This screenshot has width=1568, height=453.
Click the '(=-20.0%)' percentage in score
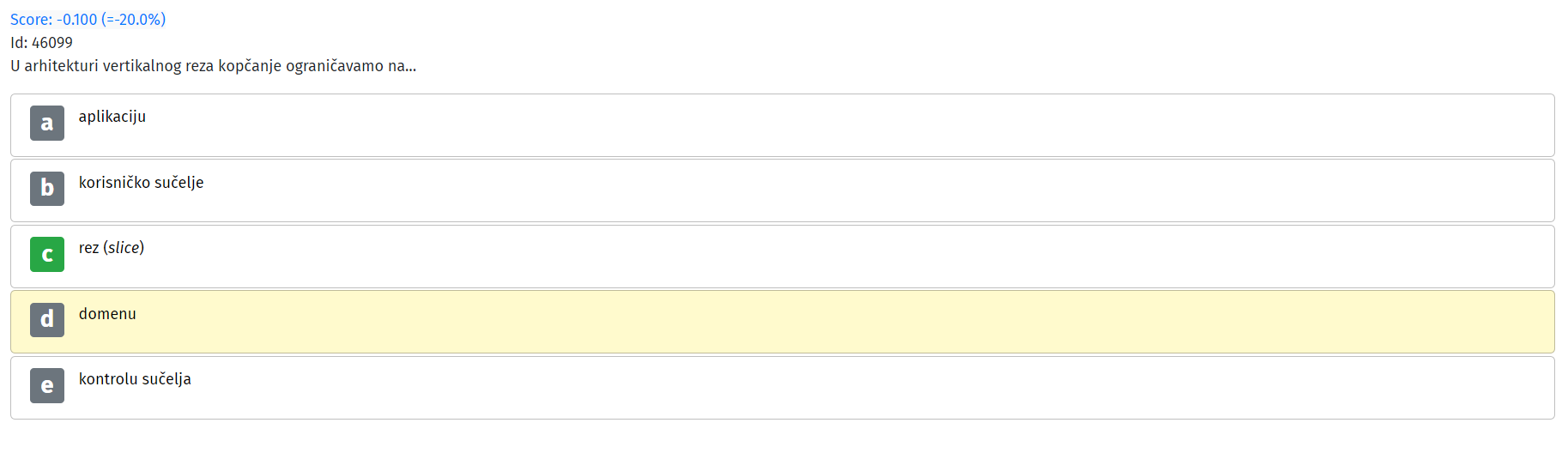(133, 19)
